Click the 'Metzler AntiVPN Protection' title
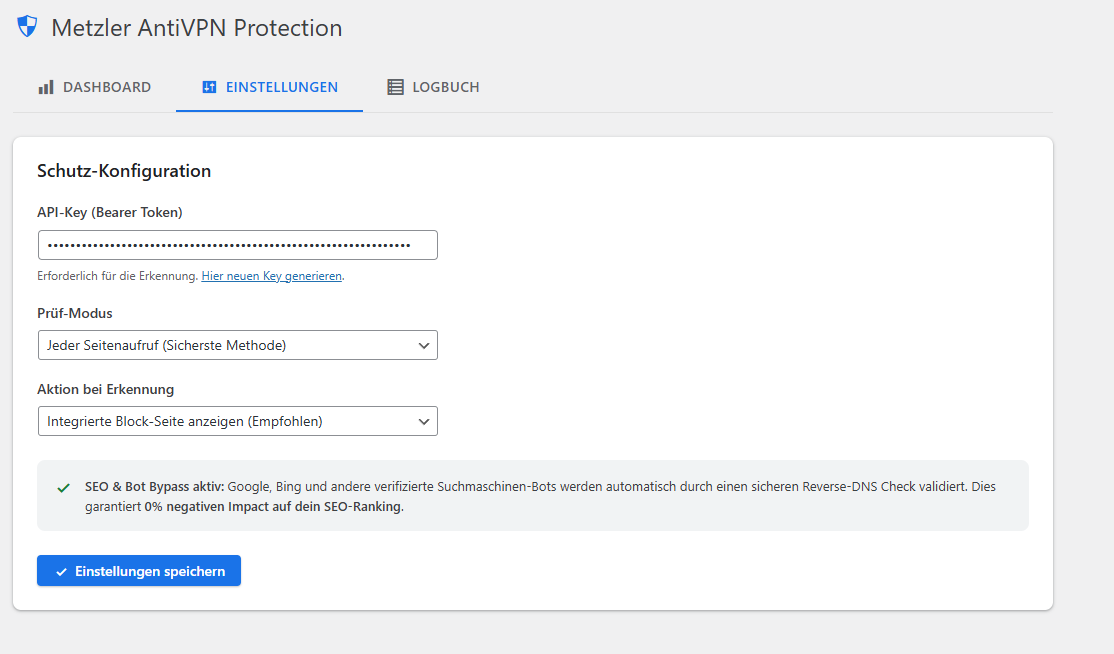Viewport: 1114px width, 654px height. pyautogui.click(x=197, y=28)
